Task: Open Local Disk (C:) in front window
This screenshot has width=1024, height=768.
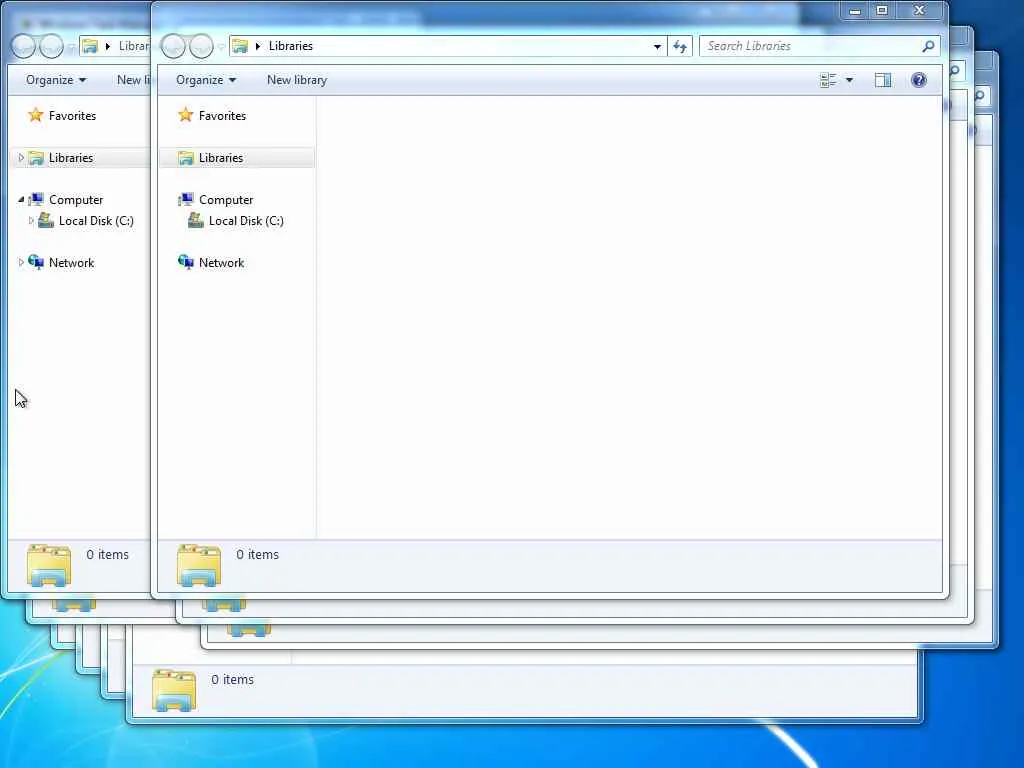Action: [246, 221]
